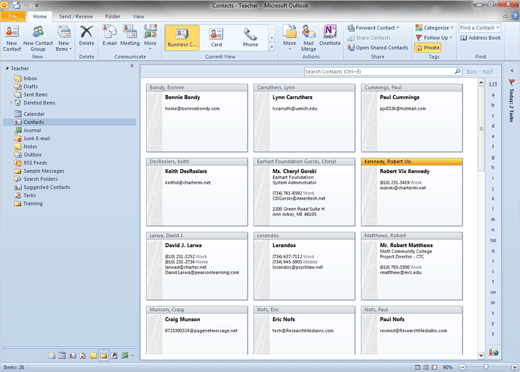Adjust the zoom slider in status bar
Screen dimensions: 520x372
(x=486, y=367)
